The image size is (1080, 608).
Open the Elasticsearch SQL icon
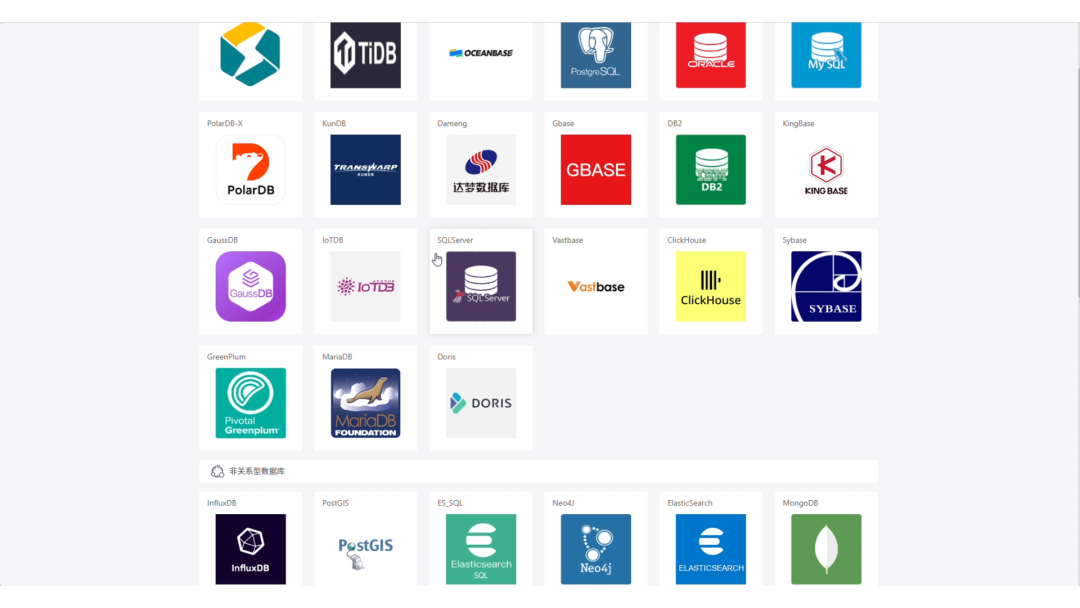481,549
